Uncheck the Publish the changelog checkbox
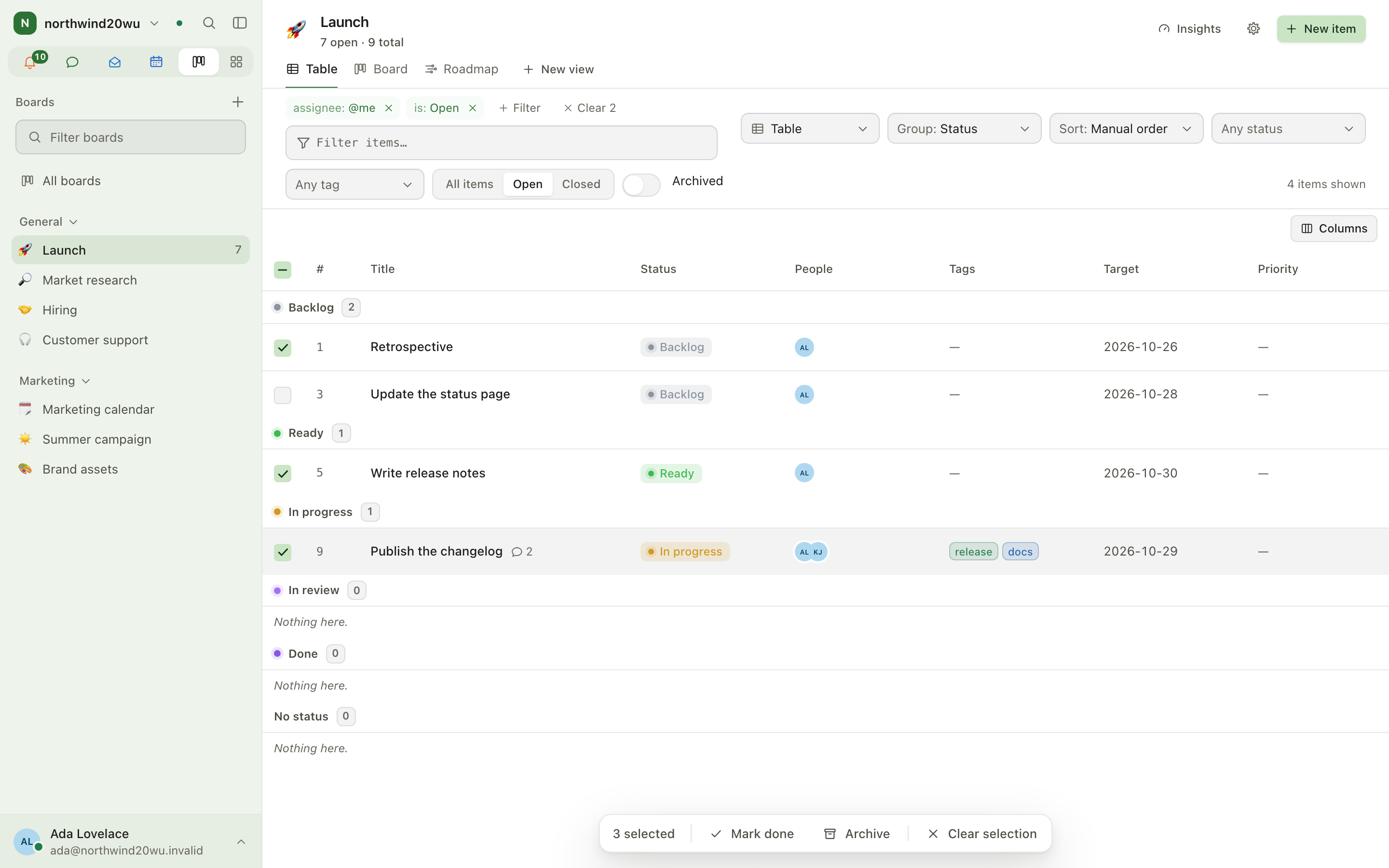This screenshot has height=868, width=1389. (283, 552)
